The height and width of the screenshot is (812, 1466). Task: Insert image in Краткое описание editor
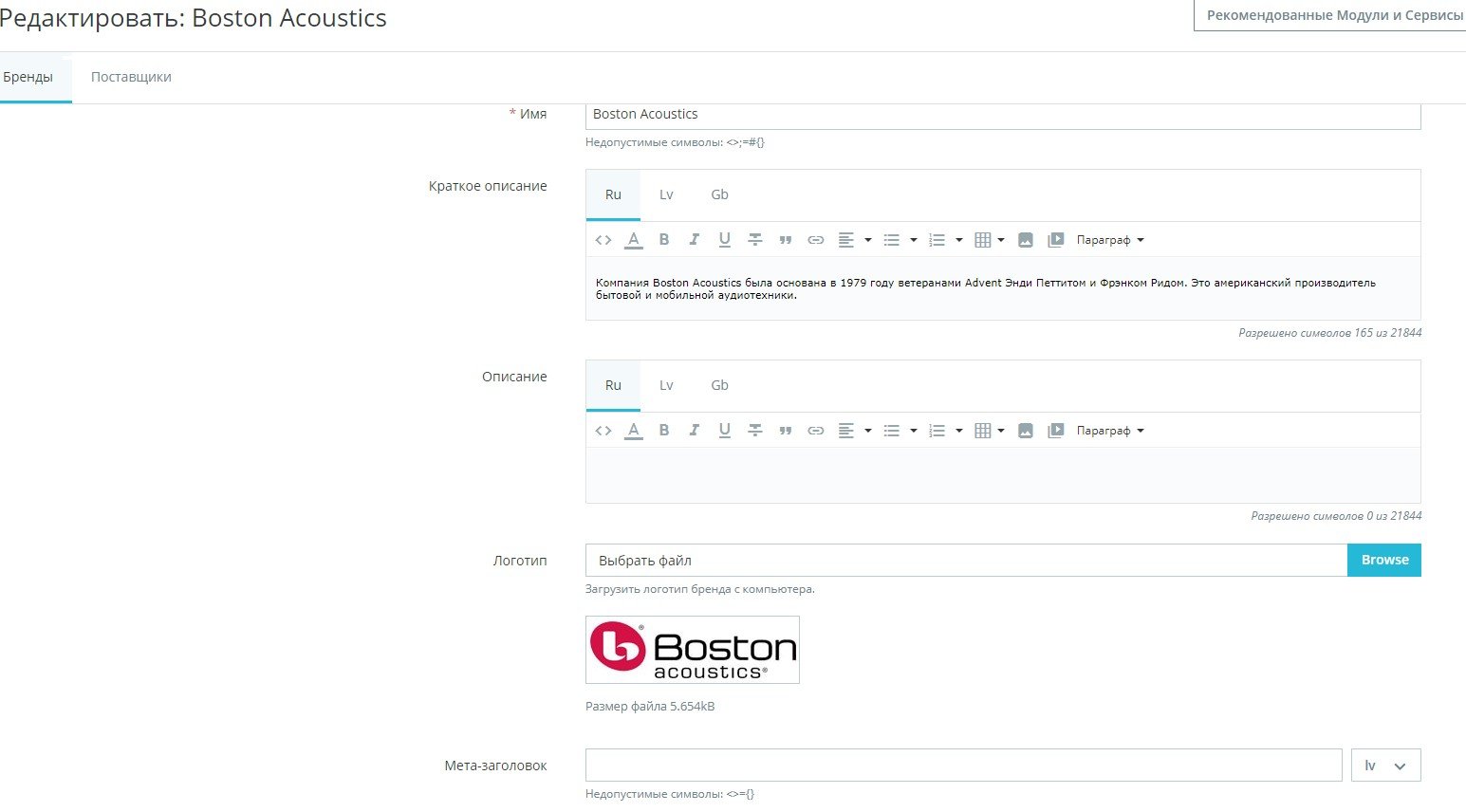point(1025,240)
